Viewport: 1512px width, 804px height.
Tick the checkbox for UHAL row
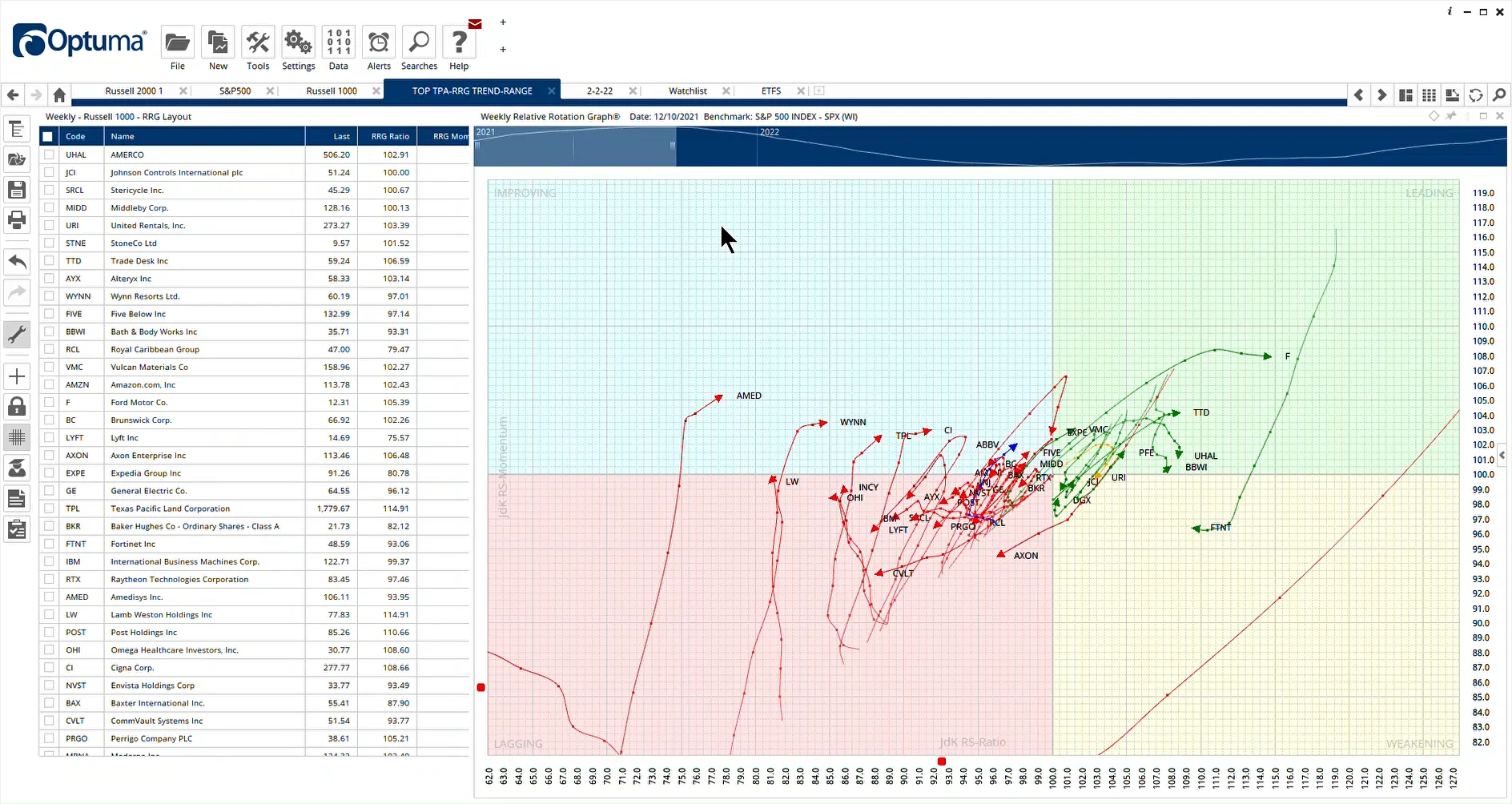[x=49, y=155]
